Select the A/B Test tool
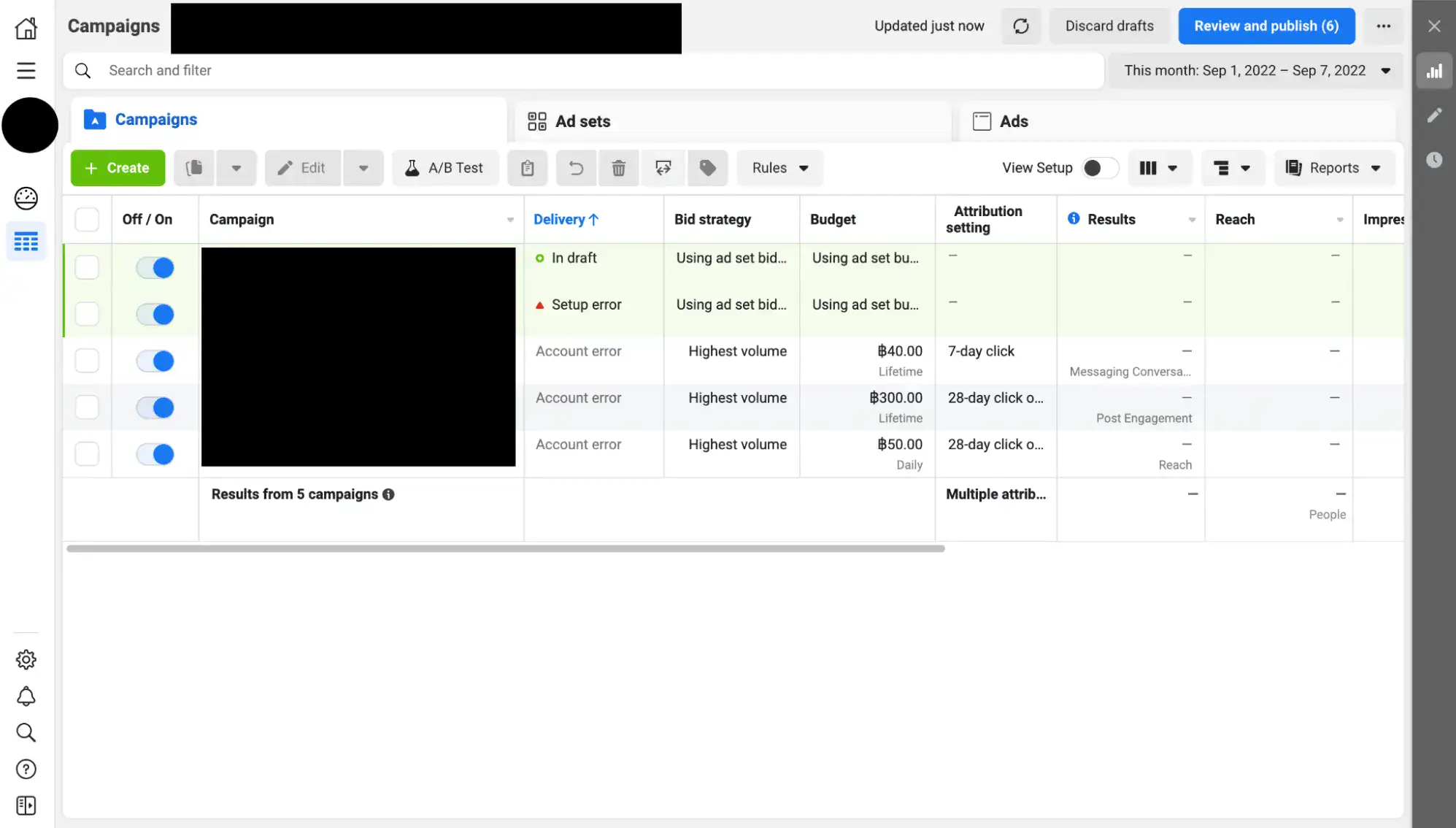 (445, 168)
